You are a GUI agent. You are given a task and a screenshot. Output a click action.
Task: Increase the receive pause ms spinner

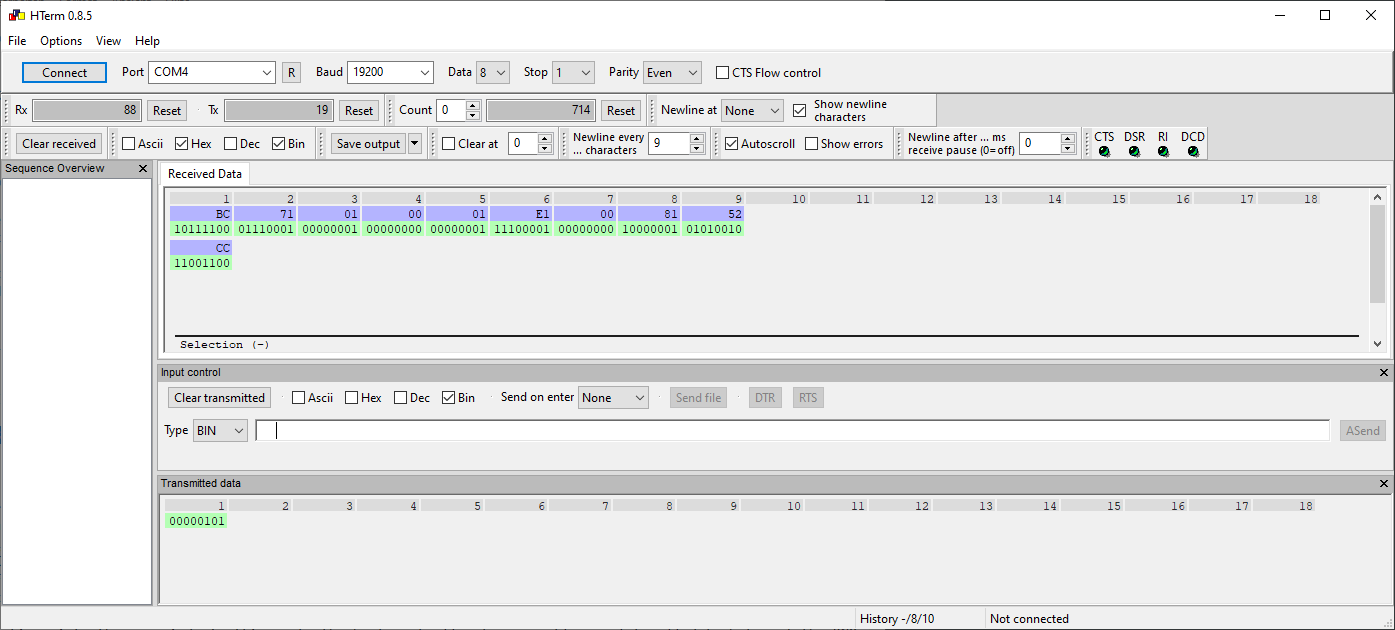point(1068,139)
